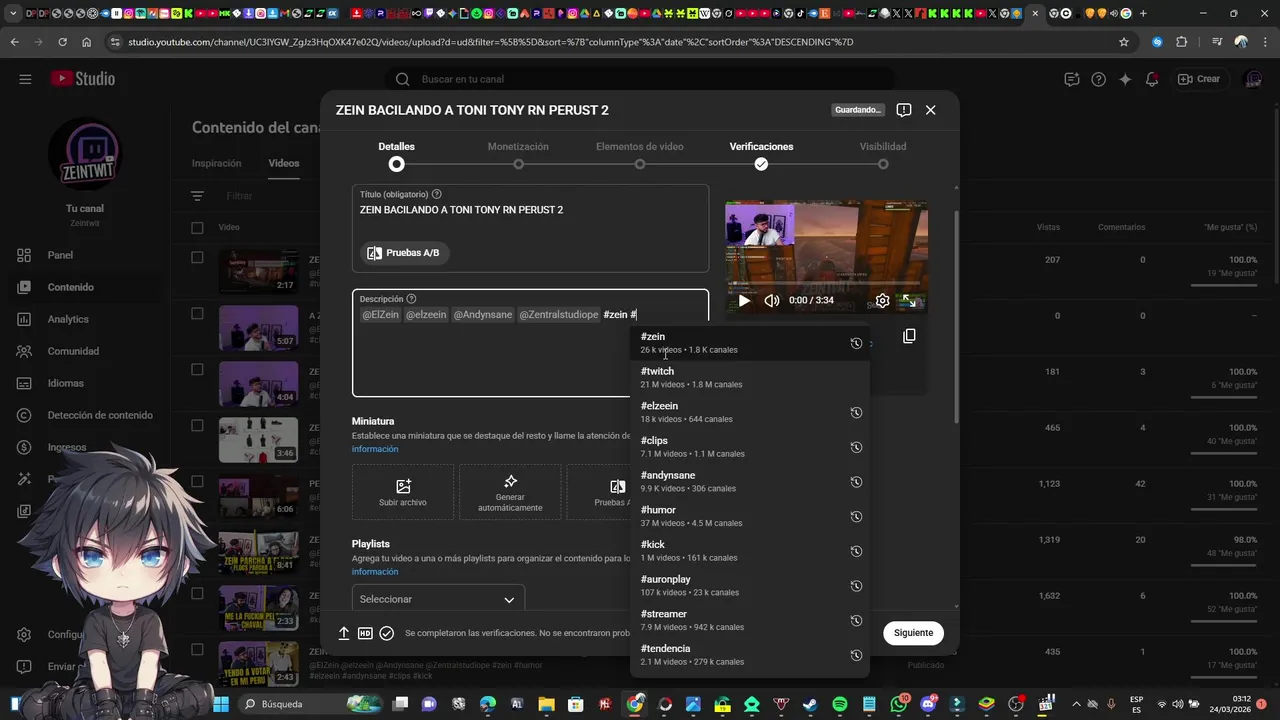Viewport: 1280px width, 720px height.
Task: Select the #streamer hashtag suggestion
Action: (x=750, y=620)
